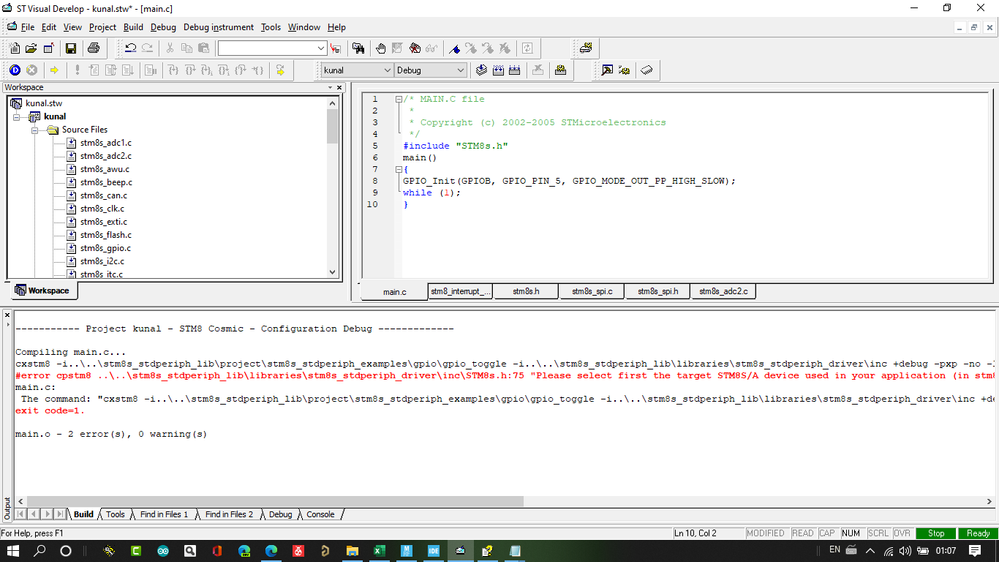Click the find text input field

(266, 48)
